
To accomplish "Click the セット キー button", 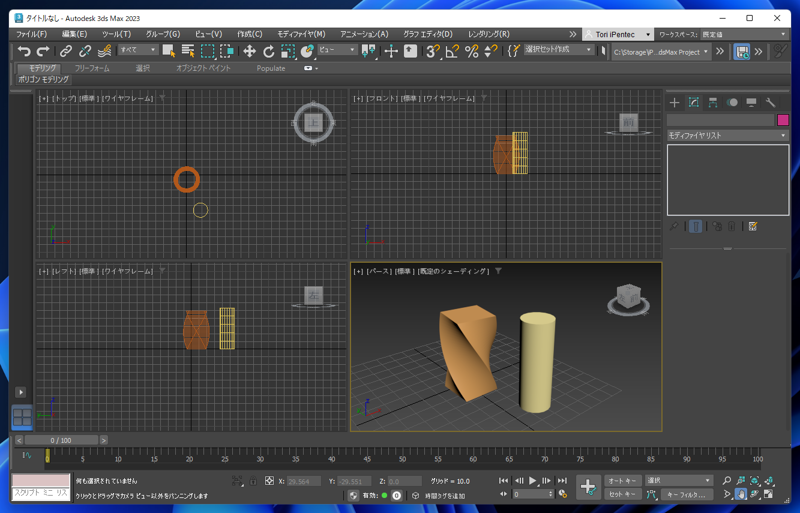I will pos(622,494).
